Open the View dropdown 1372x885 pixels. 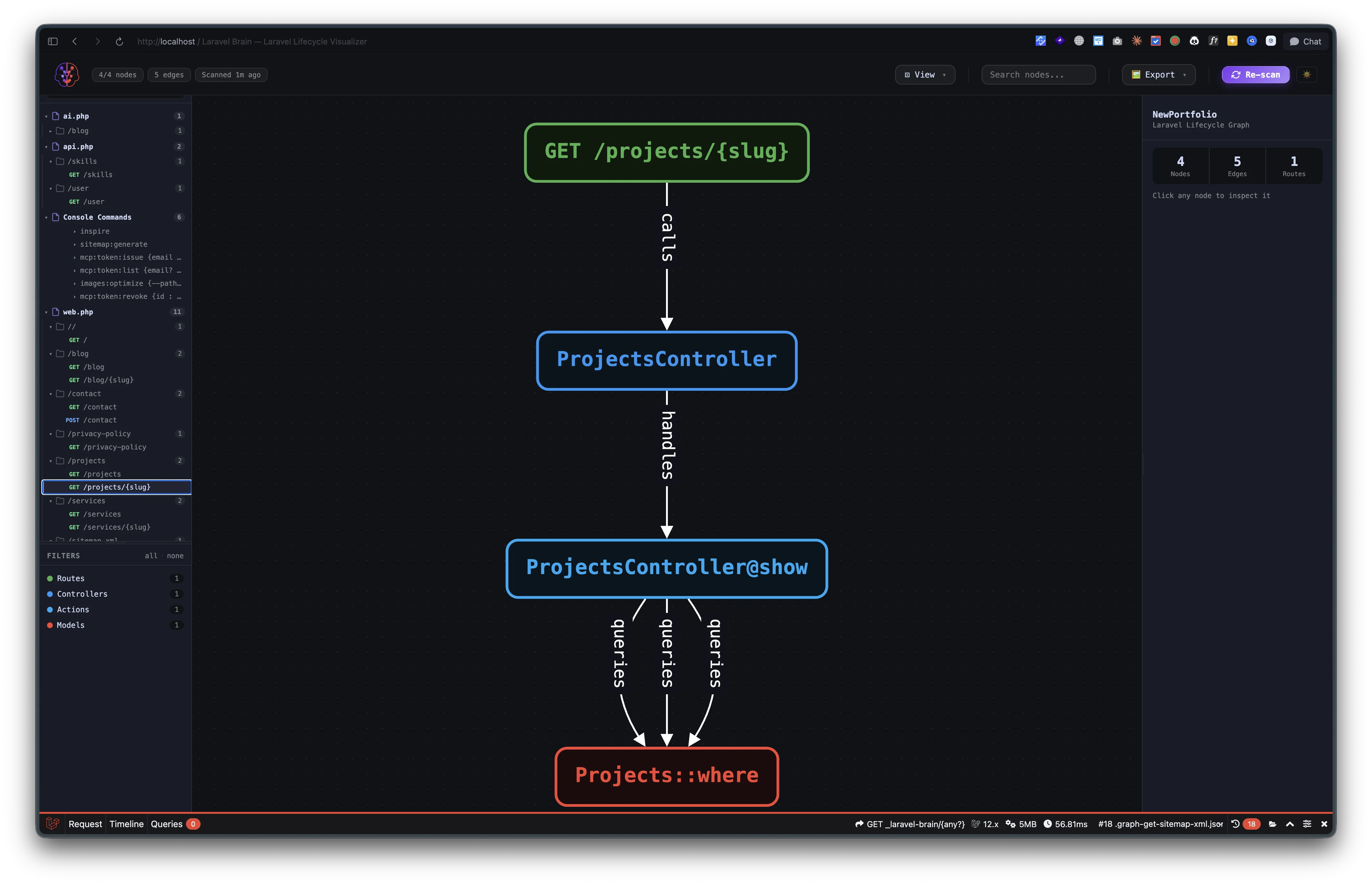tap(925, 75)
